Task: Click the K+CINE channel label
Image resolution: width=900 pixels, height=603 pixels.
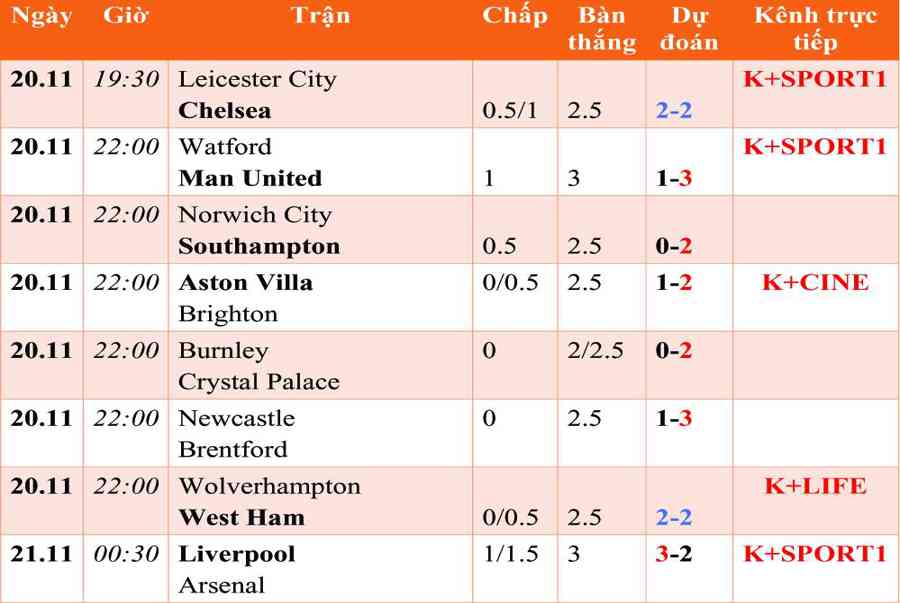Action: coord(815,282)
